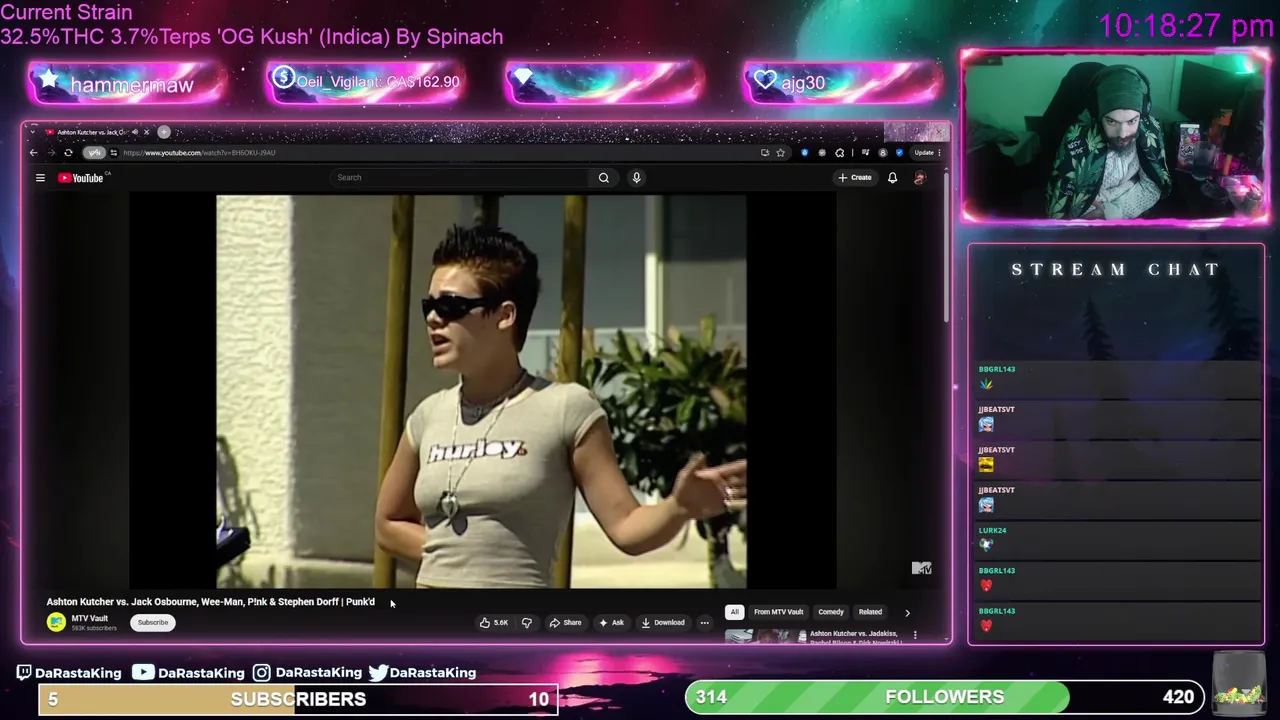
Task: Expand the tab search dropdown arrow
Action: tap(31, 132)
